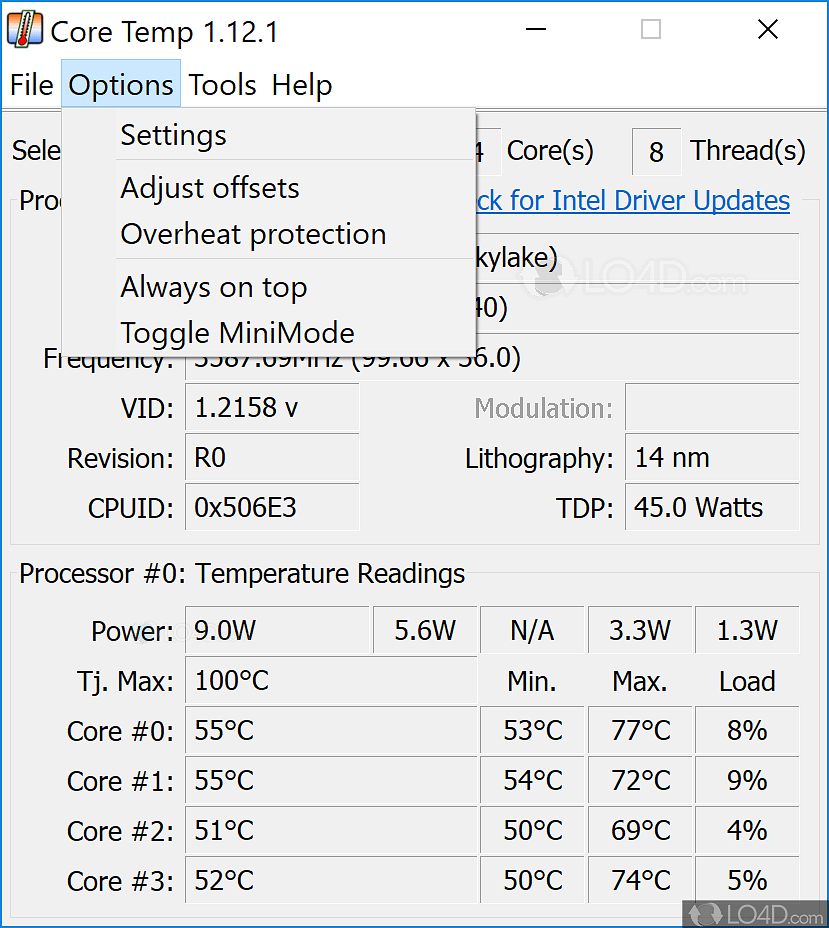This screenshot has height=928, width=829.
Task: Click Core #3 maximum temperature 74°C
Action: click(x=640, y=880)
